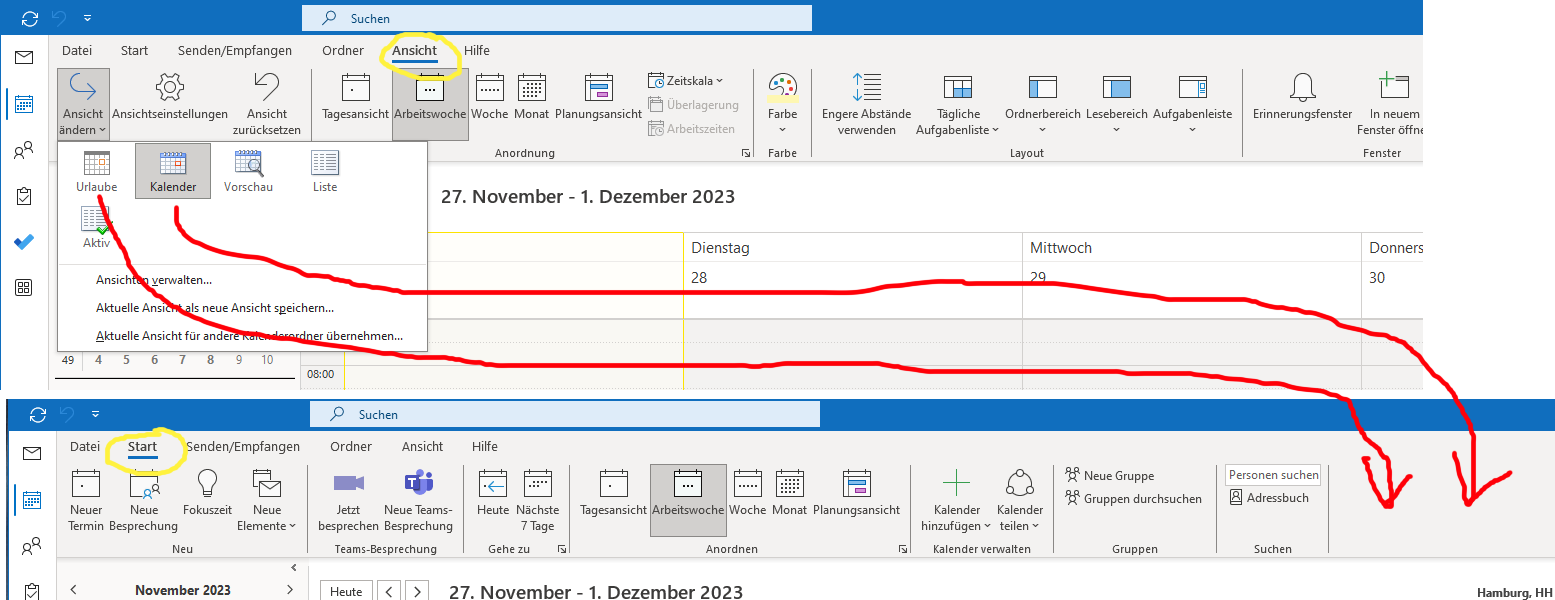Open Senden/Empfangen tab in top window
Image resolution: width=1555 pixels, height=600 pixels.
(235, 51)
